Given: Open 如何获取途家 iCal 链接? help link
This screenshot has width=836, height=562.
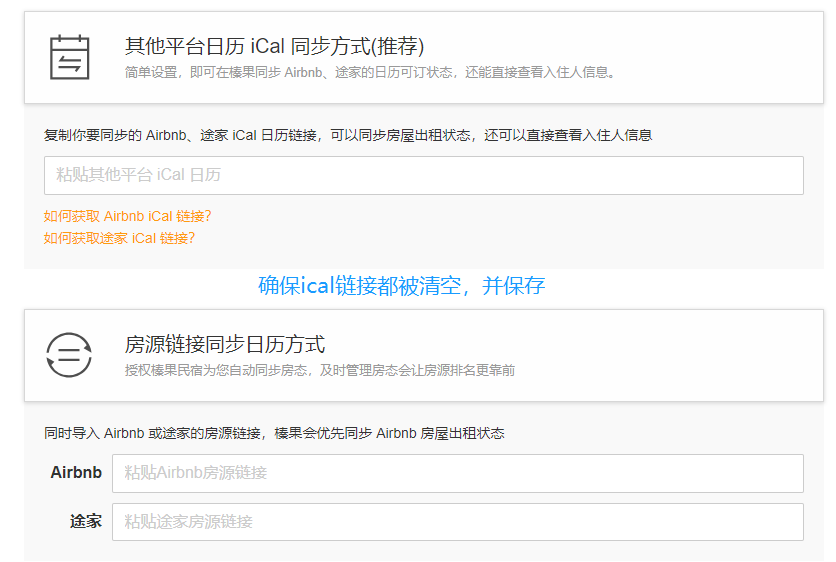Looking at the screenshot, I should pos(119,238).
